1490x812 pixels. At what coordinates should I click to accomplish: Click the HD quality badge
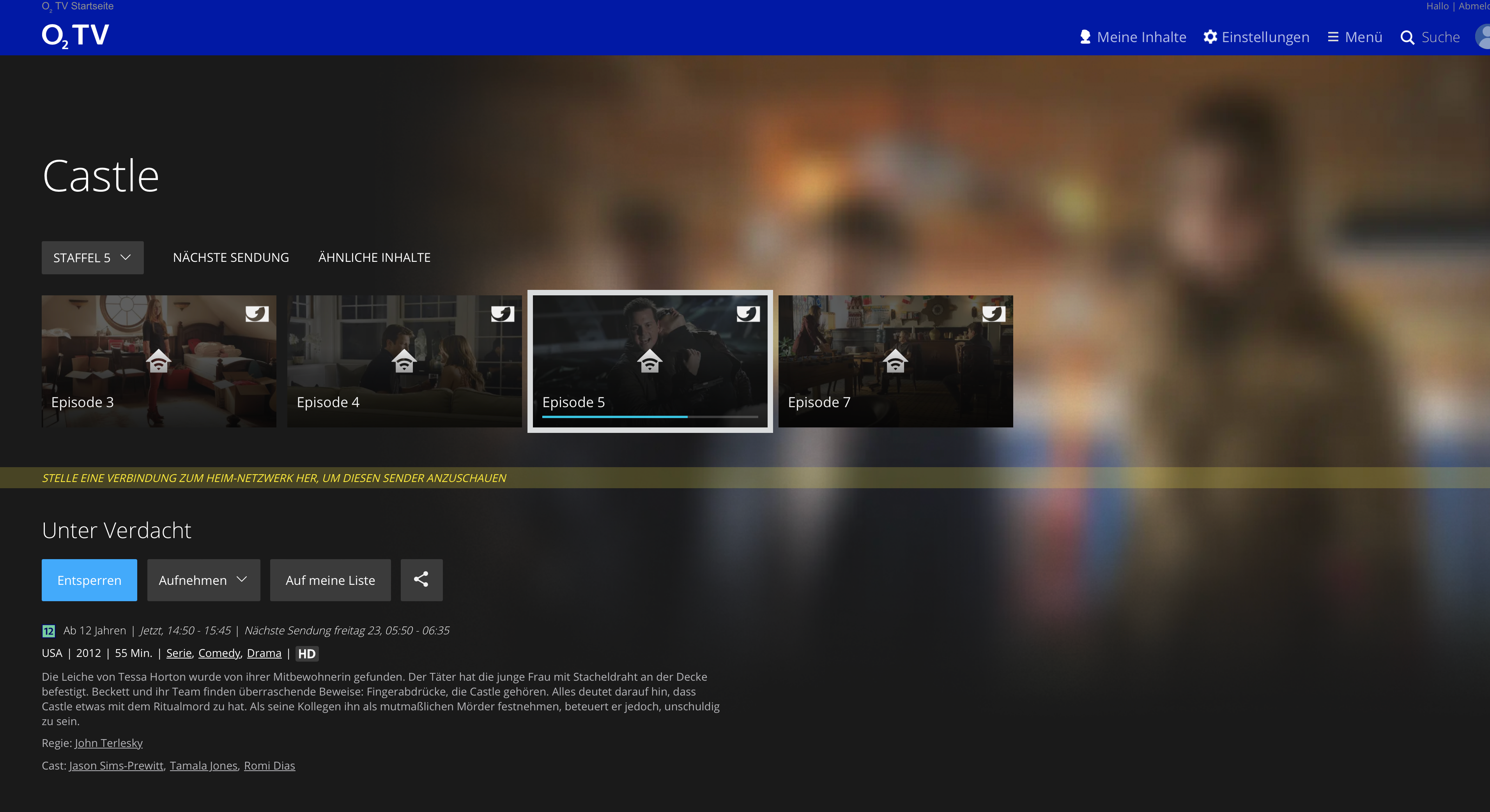point(306,654)
